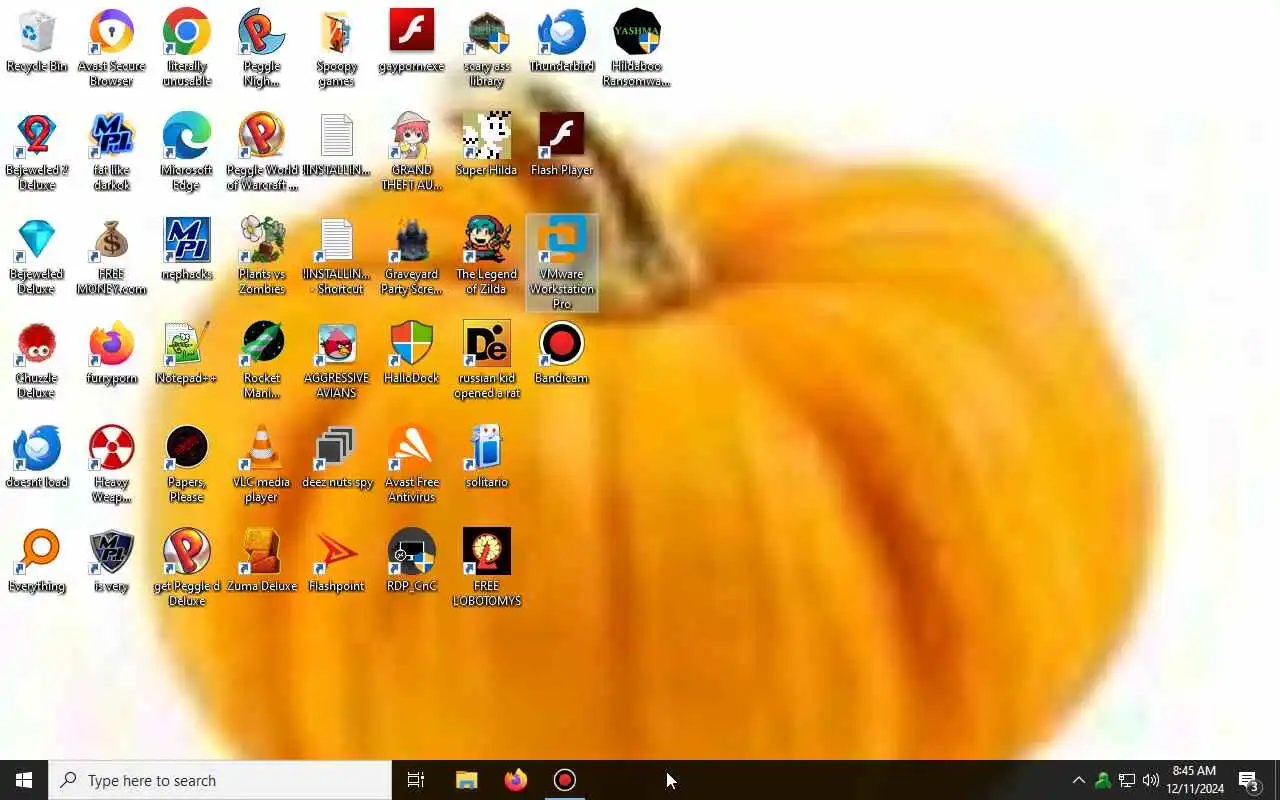Open the Windows Start menu
The width and height of the screenshot is (1280, 800).
pyautogui.click(x=24, y=780)
